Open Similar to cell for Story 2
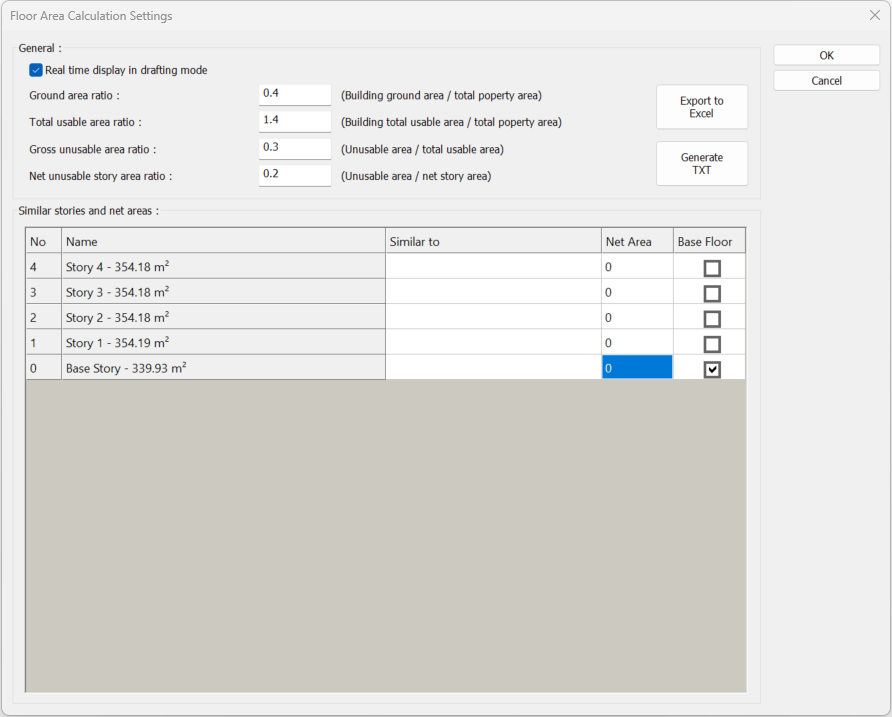The width and height of the screenshot is (892, 717). click(x=493, y=318)
